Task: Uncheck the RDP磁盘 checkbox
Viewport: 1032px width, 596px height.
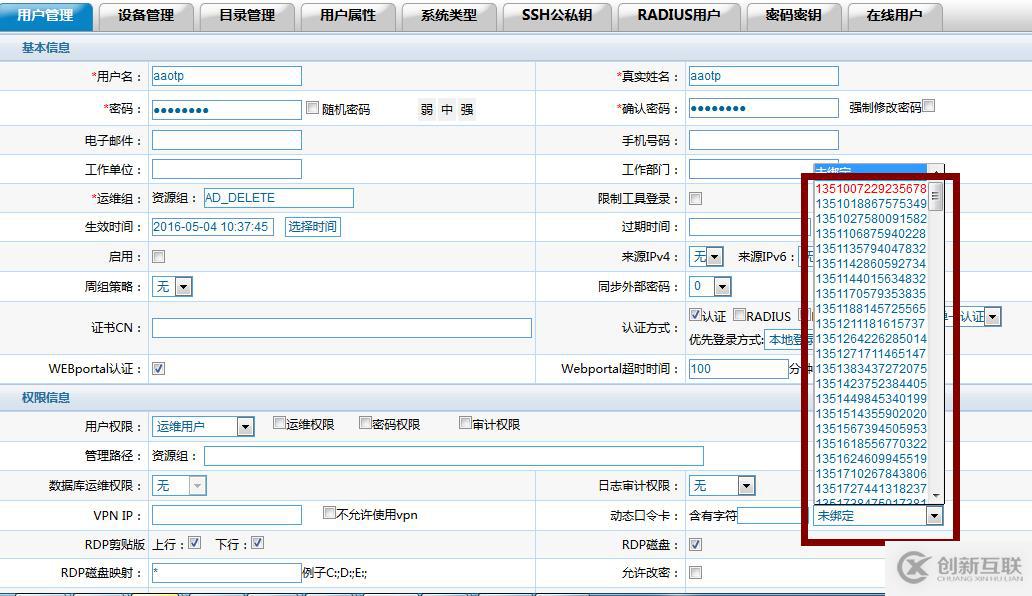Action: point(696,545)
